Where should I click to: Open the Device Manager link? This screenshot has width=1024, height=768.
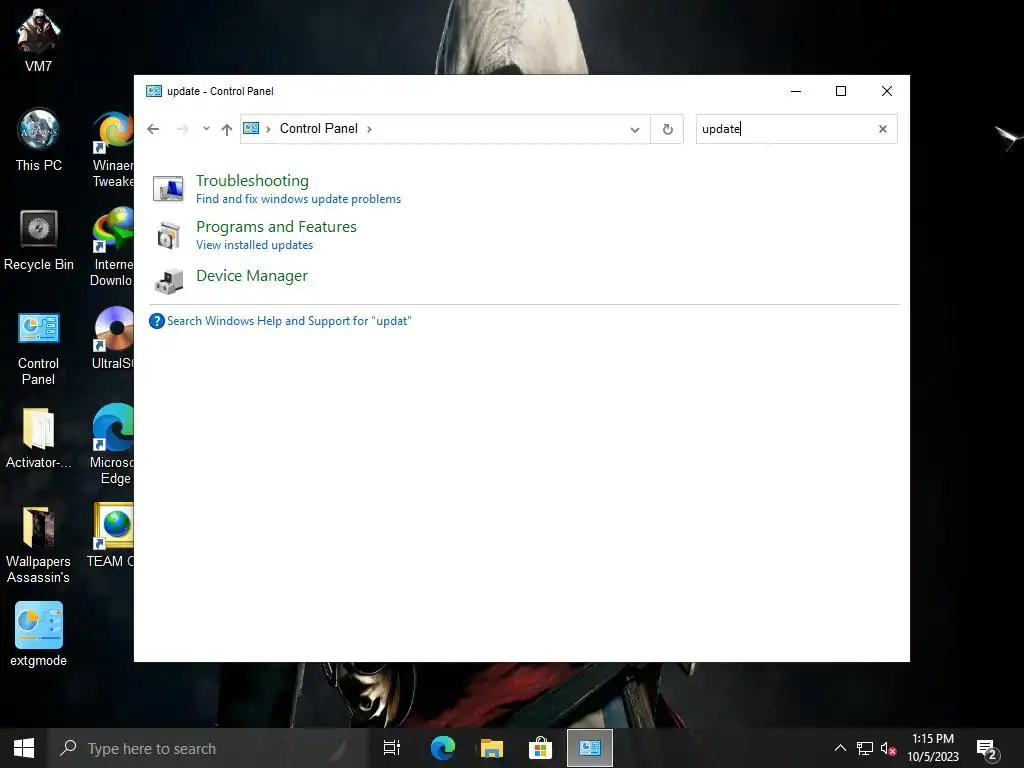click(251, 276)
